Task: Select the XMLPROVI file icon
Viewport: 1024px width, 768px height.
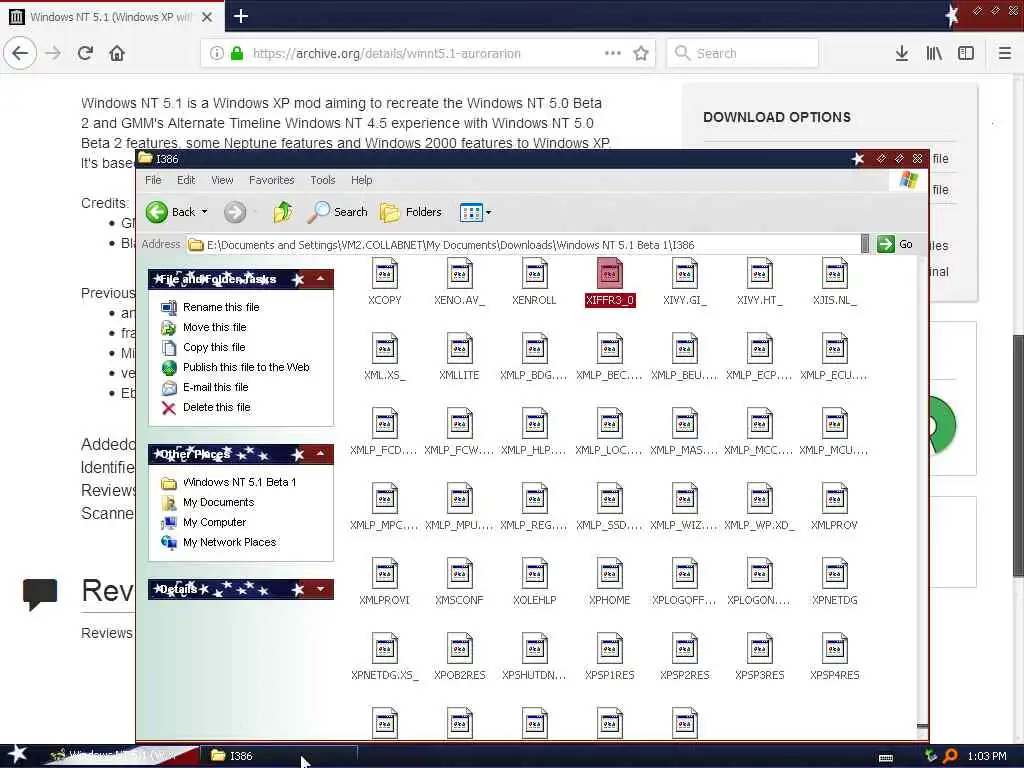Action: tap(385, 573)
